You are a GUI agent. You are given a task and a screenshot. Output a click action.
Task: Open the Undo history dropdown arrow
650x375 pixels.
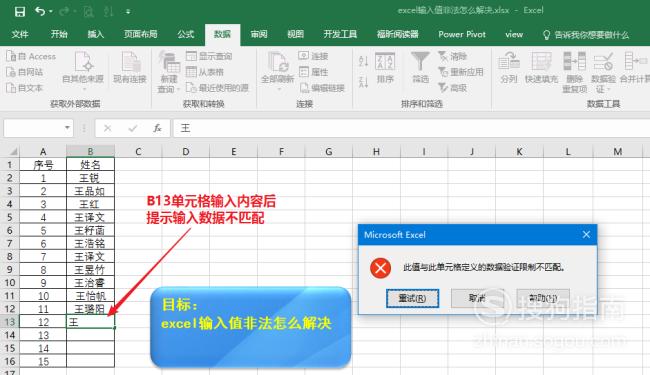[51, 11]
